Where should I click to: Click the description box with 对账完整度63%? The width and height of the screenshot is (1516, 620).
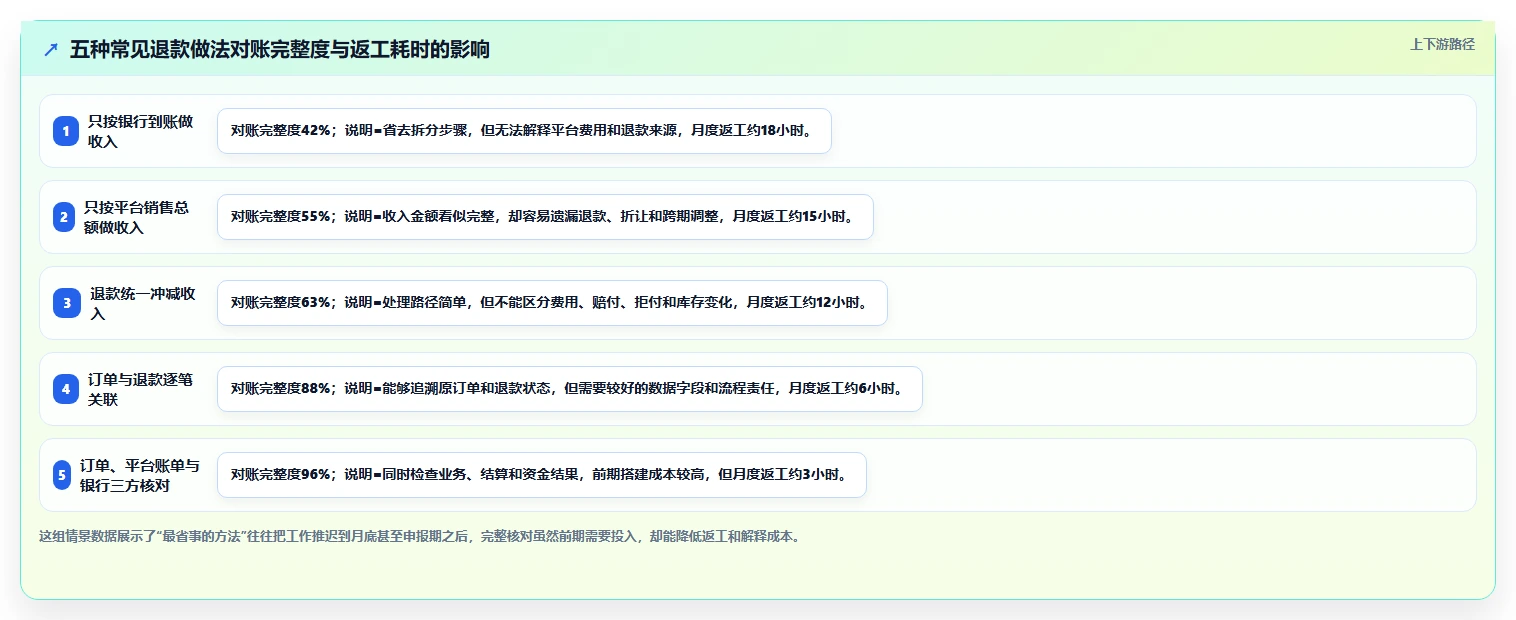click(x=552, y=303)
